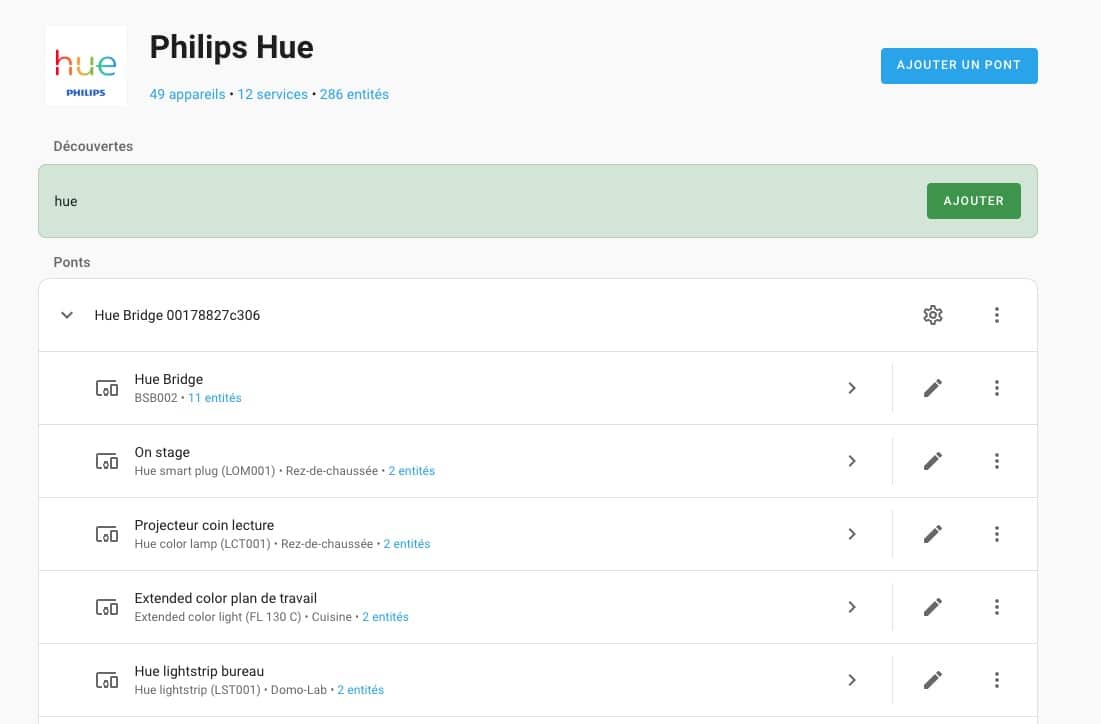The image size is (1101, 724).
Task: Open 2 entités link for On stage
Action: click(411, 470)
